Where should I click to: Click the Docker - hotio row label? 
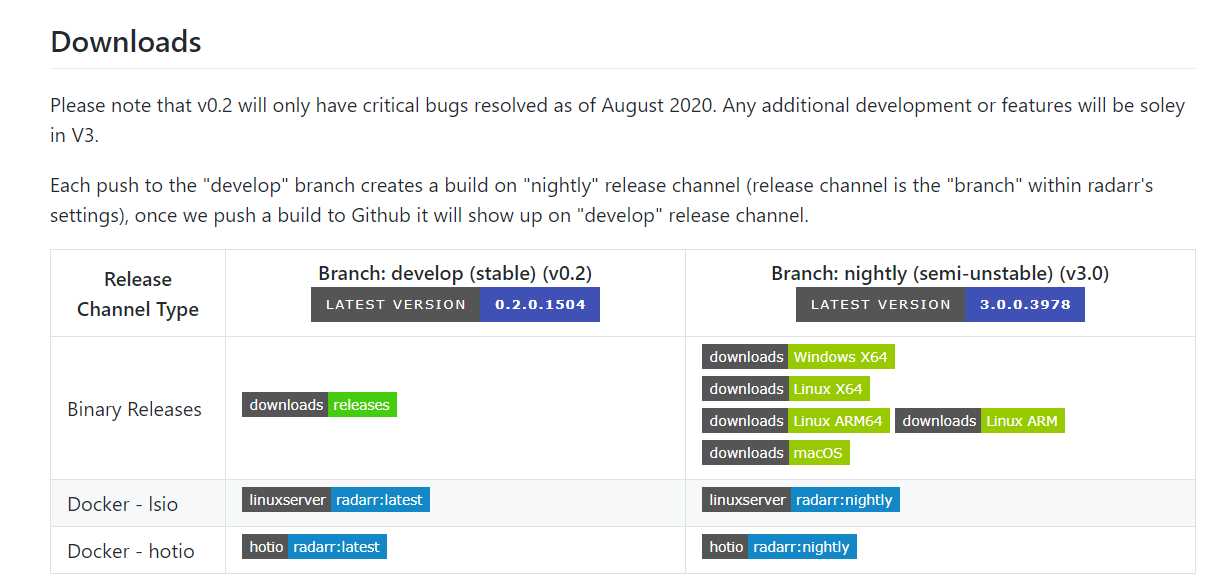(x=127, y=551)
